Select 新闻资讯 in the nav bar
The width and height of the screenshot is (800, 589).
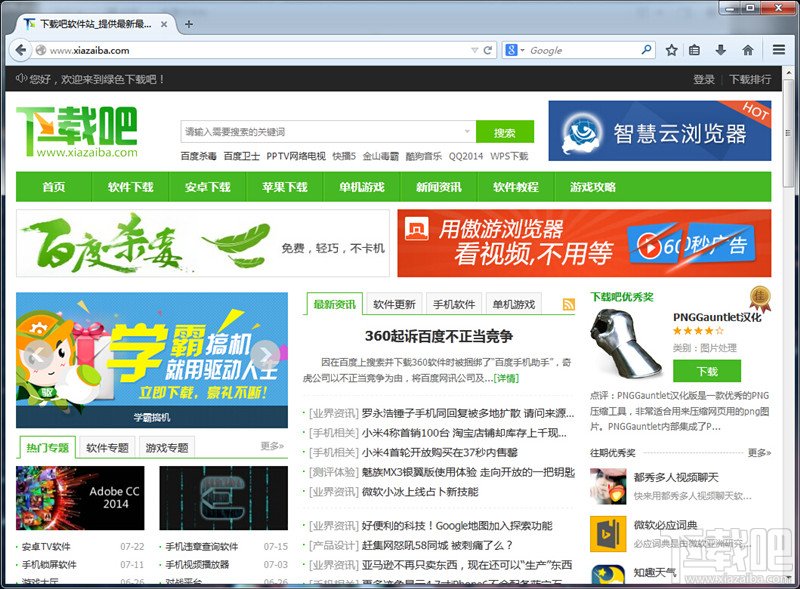(439, 187)
